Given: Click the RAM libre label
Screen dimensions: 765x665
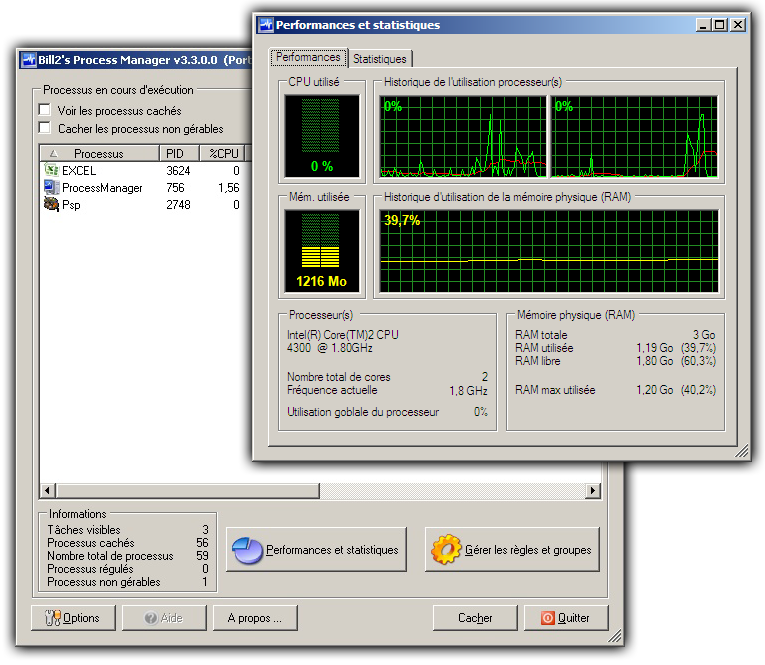Looking at the screenshot, I should [x=538, y=361].
